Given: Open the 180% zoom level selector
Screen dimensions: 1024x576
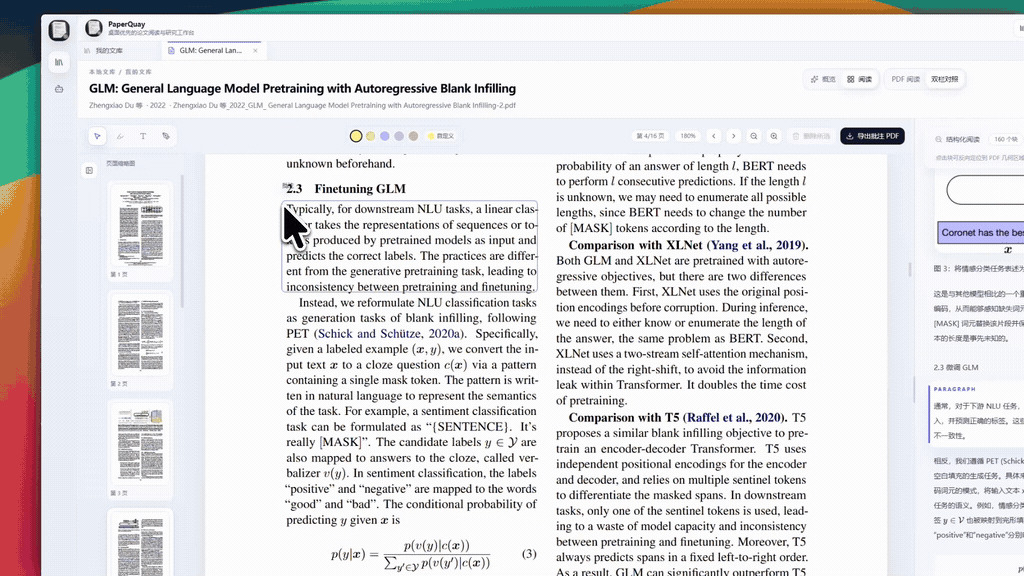Looking at the screenshot, I should click(688, 136).
